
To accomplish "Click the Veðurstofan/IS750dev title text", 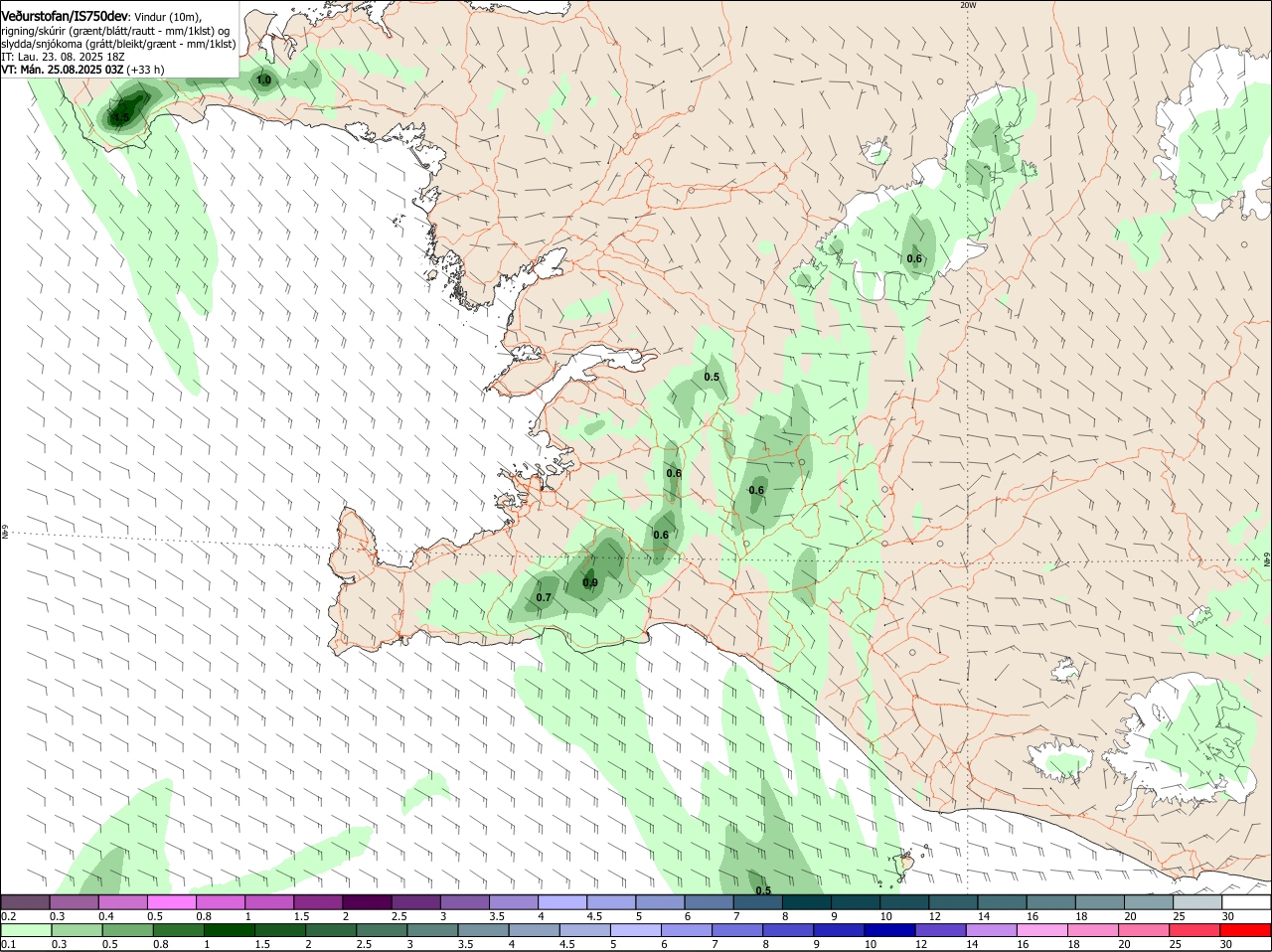I will pos(65,17).
